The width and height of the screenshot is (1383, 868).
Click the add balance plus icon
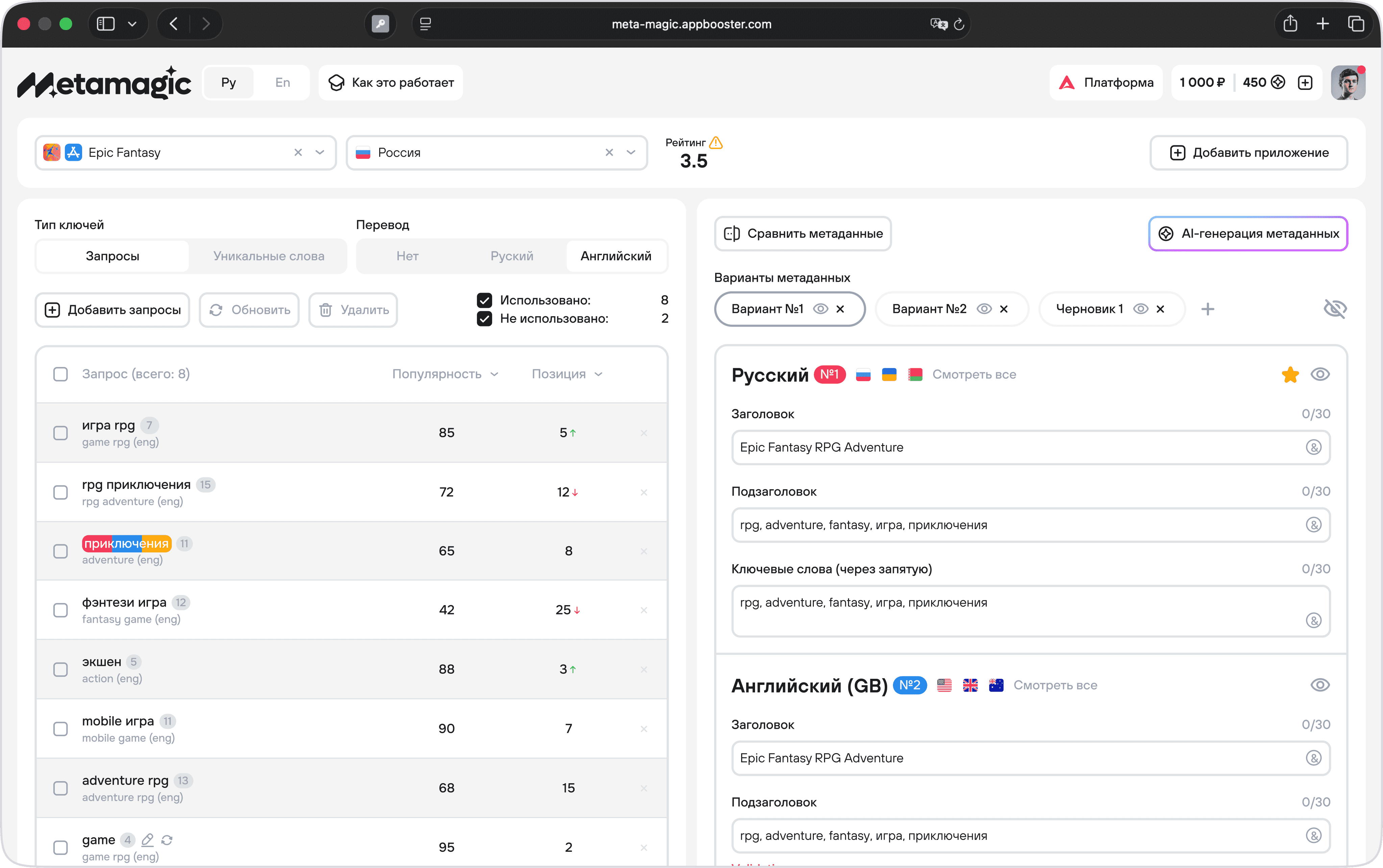(x=1305, y=83)
